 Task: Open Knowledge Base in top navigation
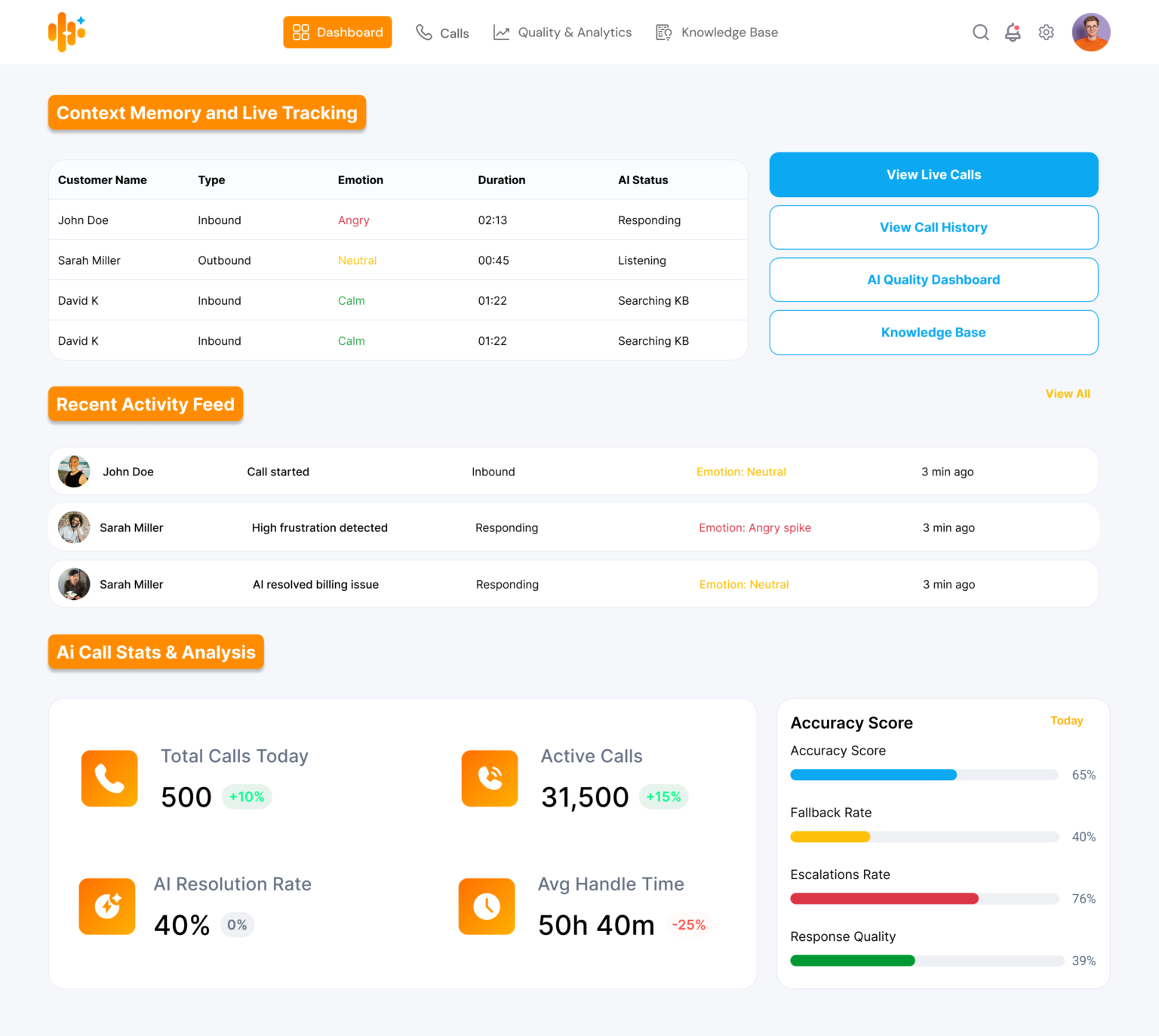717,32
